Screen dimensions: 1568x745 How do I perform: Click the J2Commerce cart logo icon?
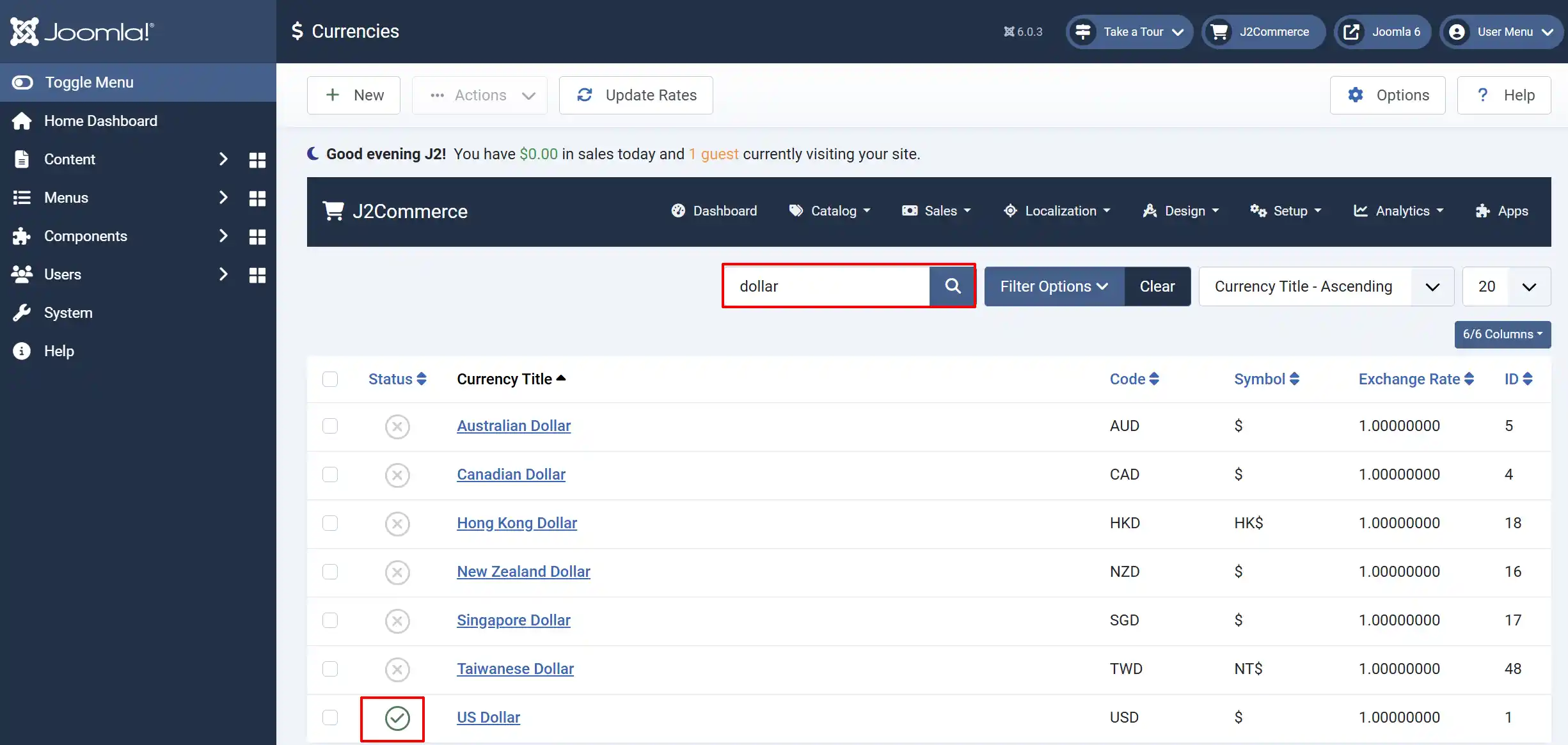[x=333, y=211]
